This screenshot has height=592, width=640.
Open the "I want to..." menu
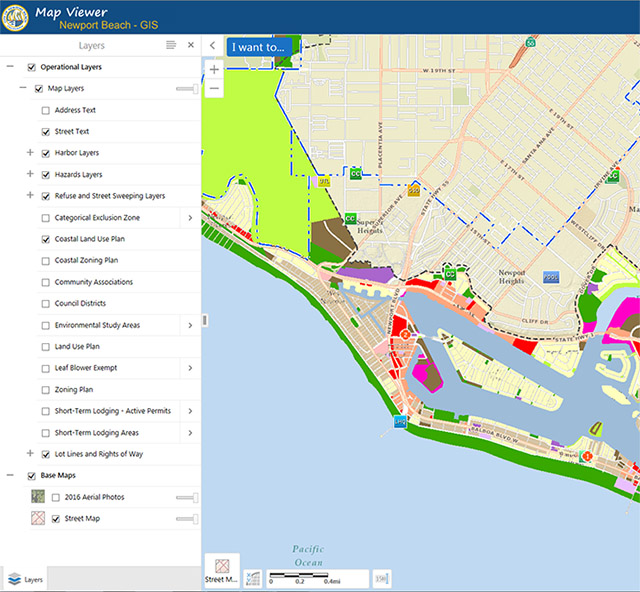pyautogui.click(x=258, y=47)
